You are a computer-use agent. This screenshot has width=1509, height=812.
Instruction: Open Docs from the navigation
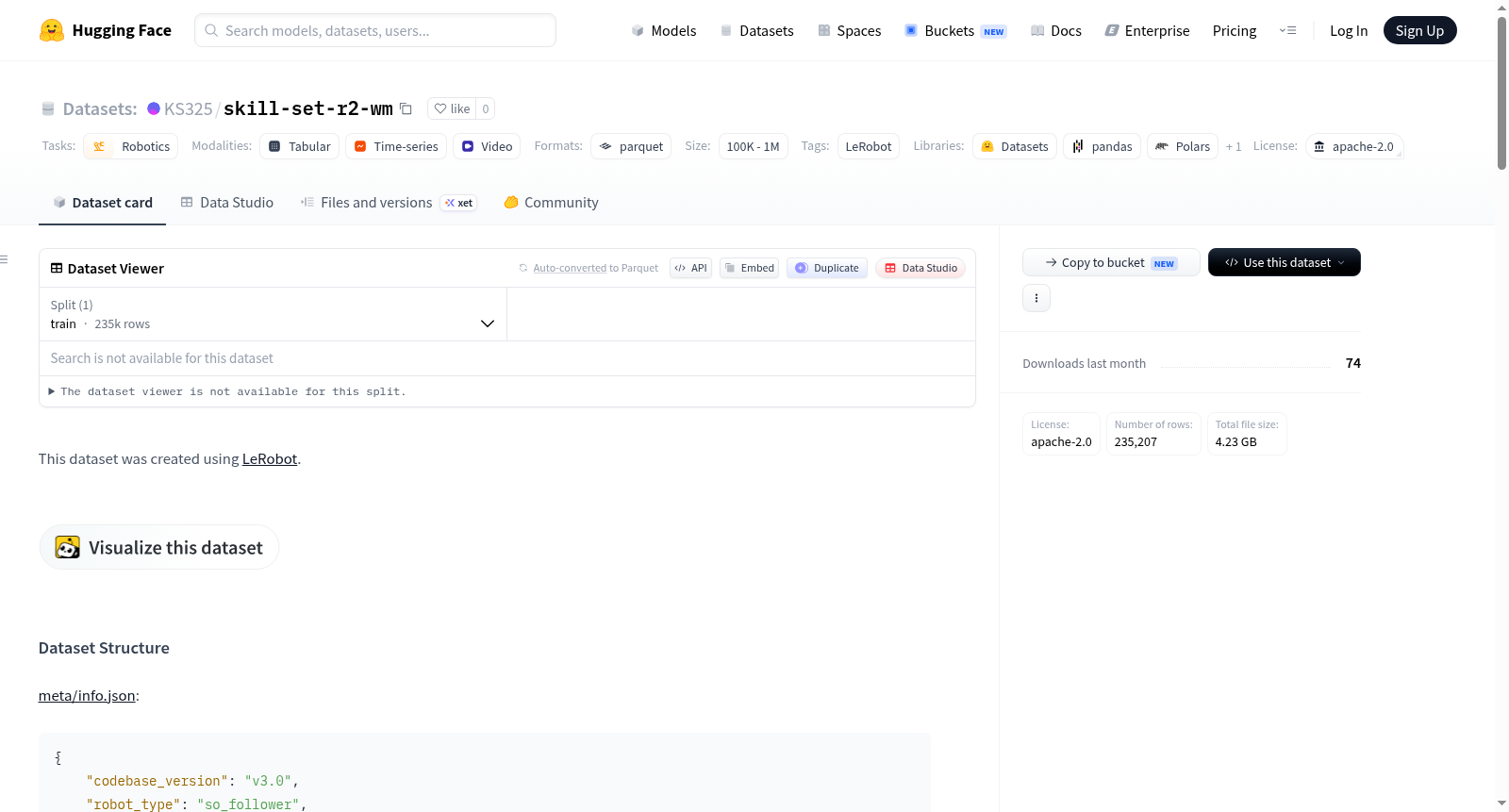point(1056,30)
